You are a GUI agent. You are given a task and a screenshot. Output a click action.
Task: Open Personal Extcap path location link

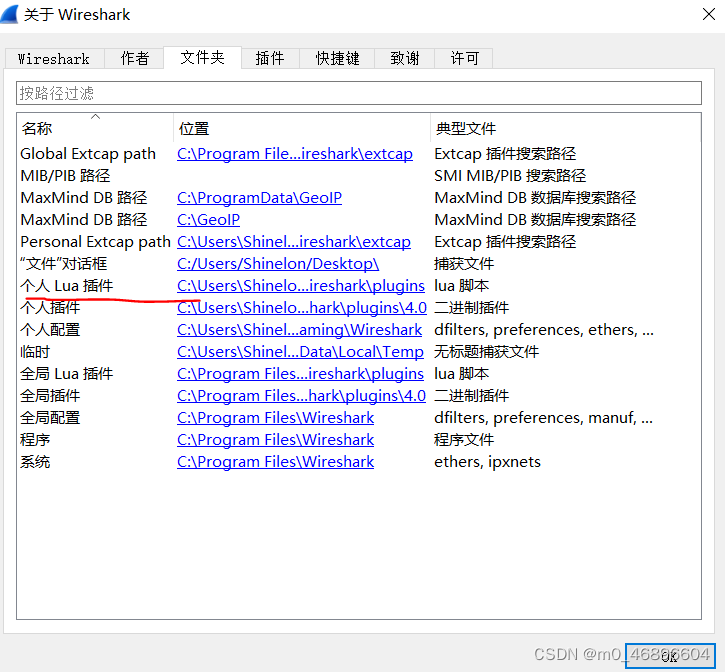coord(294,241)
